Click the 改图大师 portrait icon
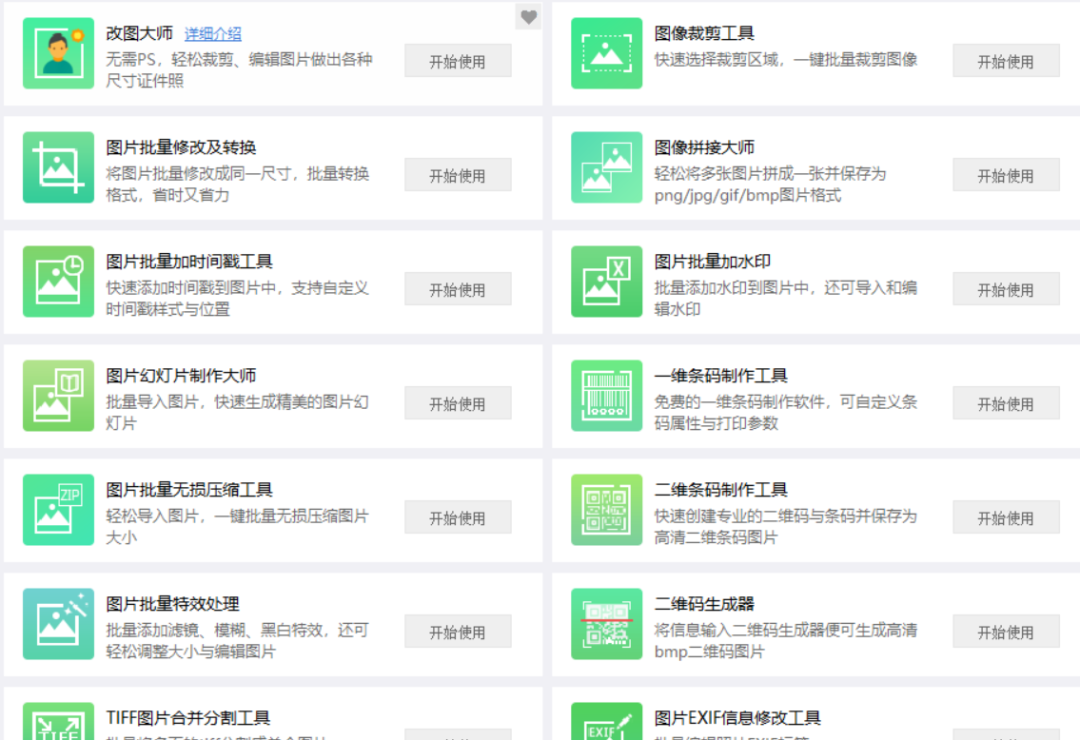The width and height of the screenshot is (1080, 740). pyautogui.click(x=58, y=53)
